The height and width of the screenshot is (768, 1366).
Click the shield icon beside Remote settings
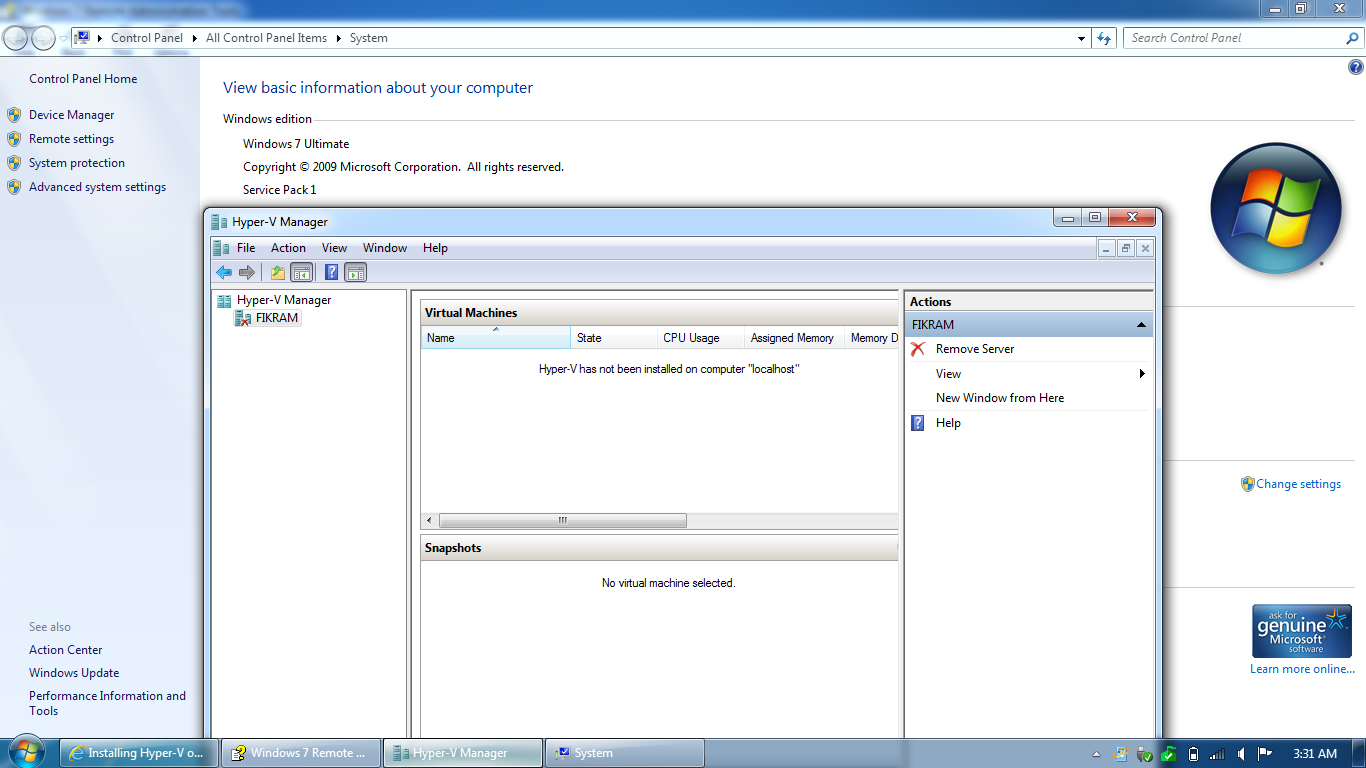pos(14,139)
